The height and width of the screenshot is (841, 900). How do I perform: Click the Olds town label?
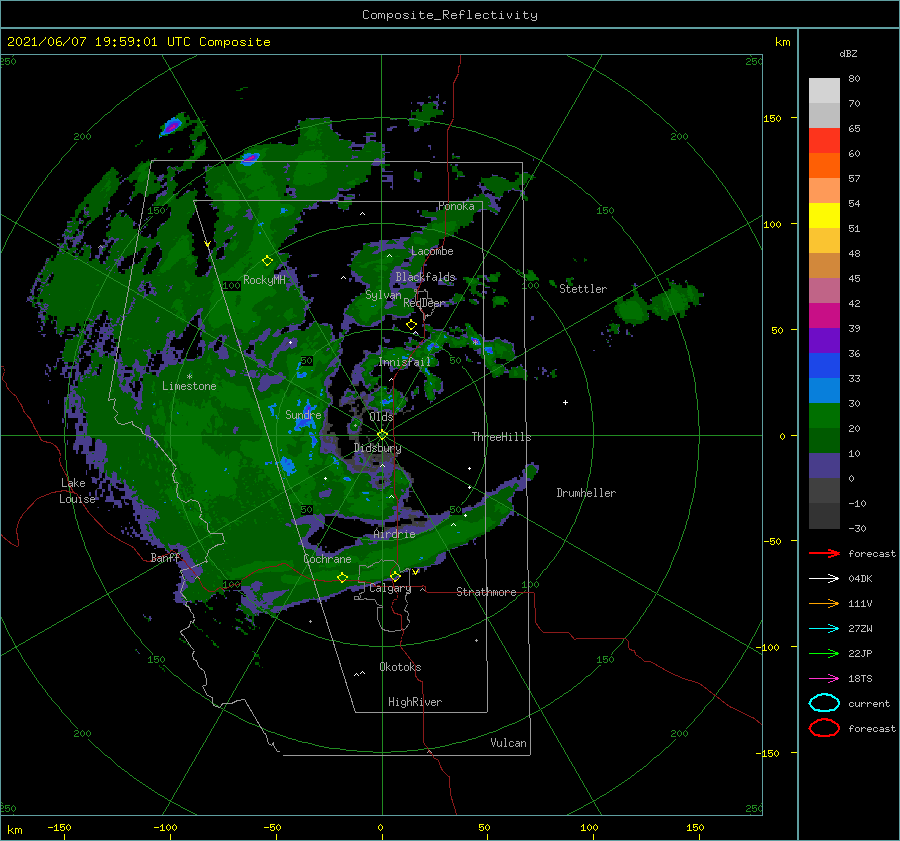click(x=381, y=417)
